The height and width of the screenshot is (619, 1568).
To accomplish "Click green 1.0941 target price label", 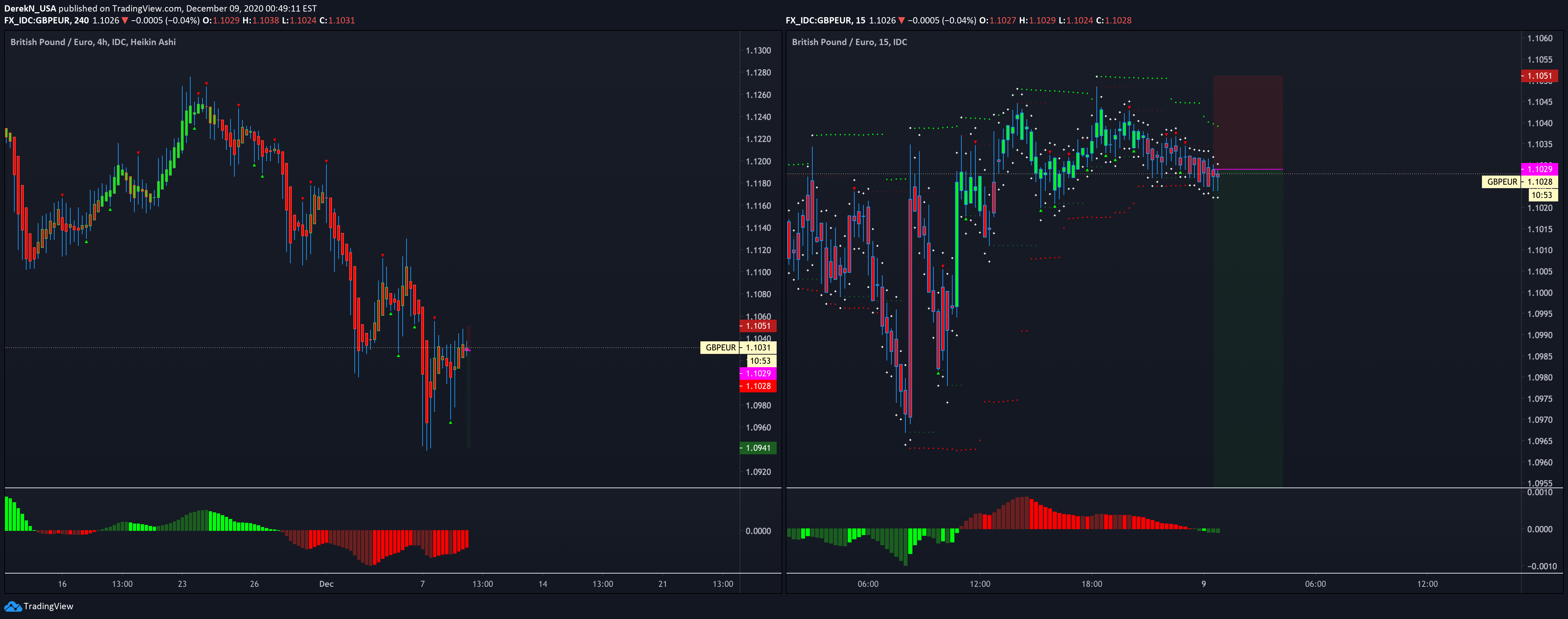I will [758, 448].
